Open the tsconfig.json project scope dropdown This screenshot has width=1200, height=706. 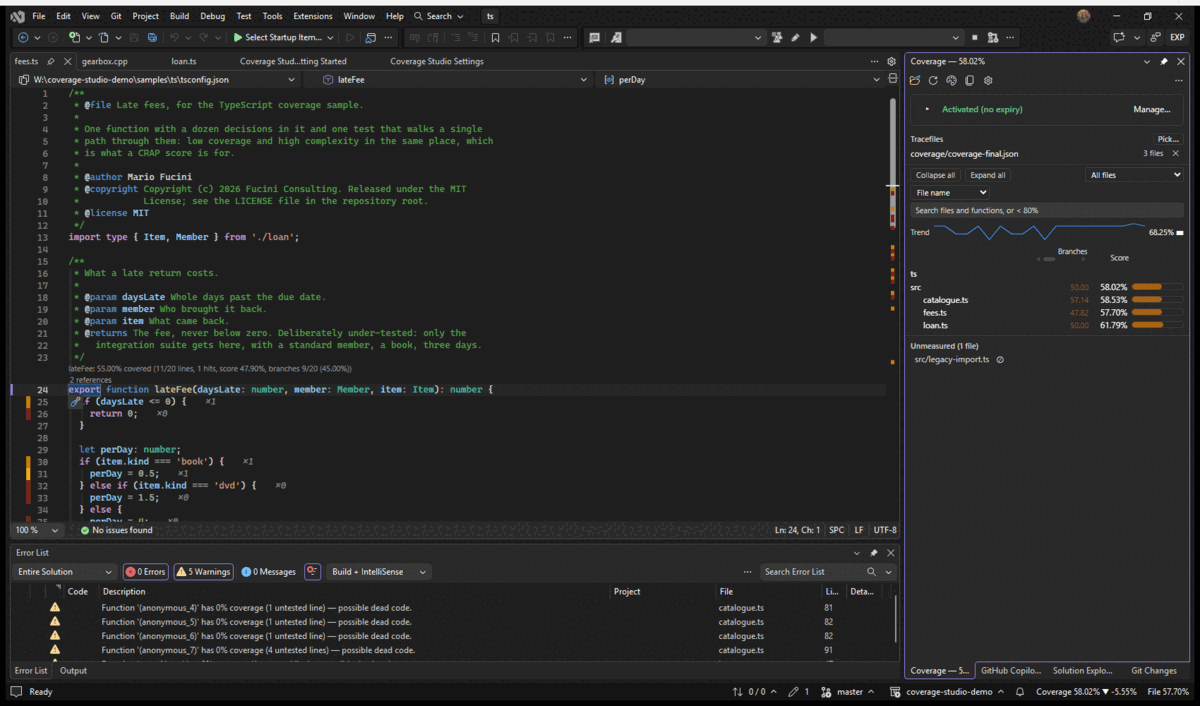coord(158,79)
